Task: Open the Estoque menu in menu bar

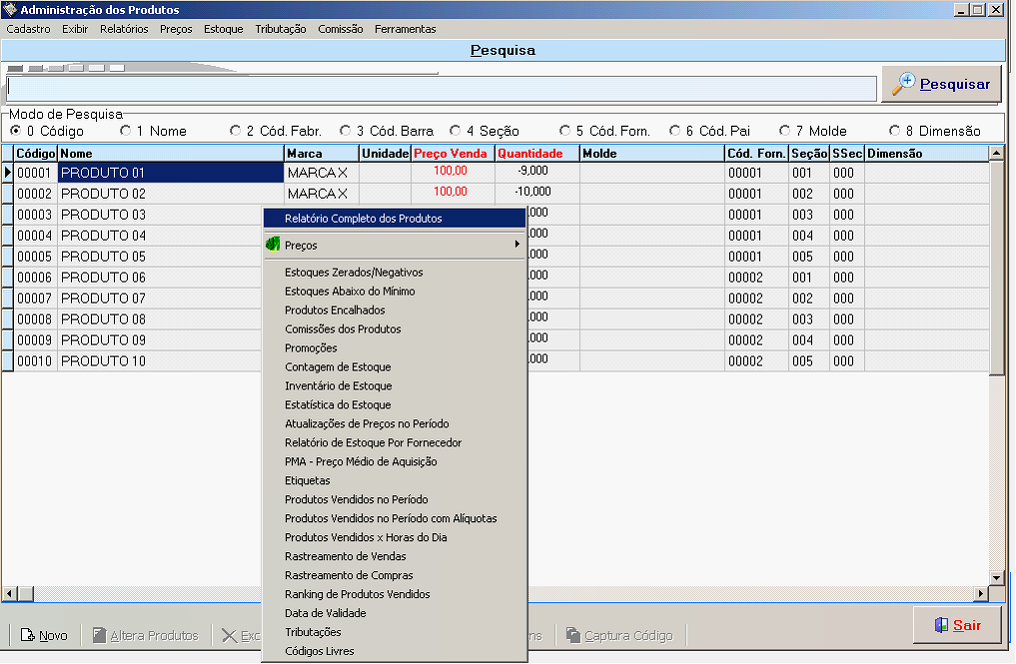Action: [x=223, y=29]
